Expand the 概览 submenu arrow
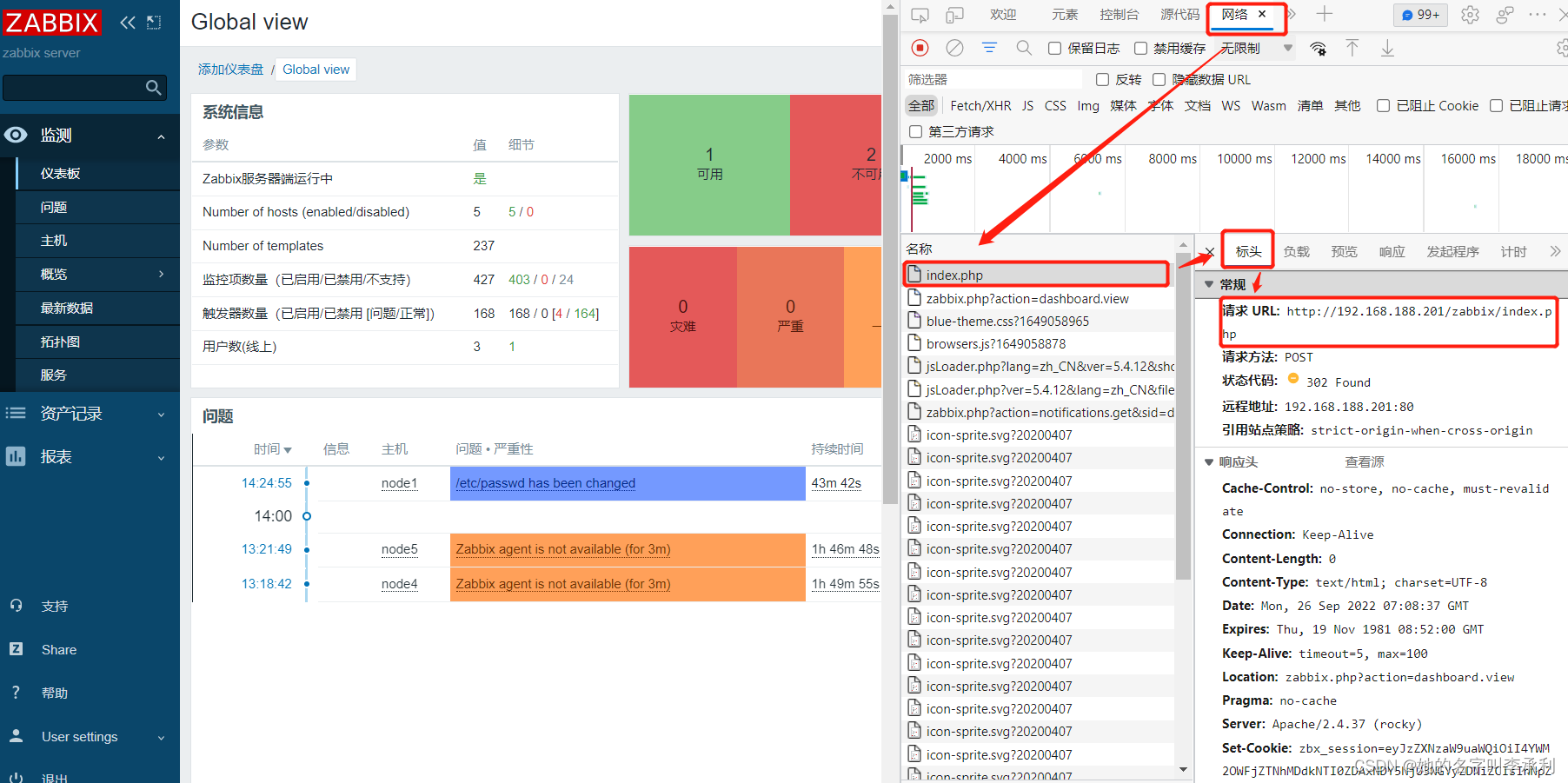 pyautogui.click(x=161, y=274)
